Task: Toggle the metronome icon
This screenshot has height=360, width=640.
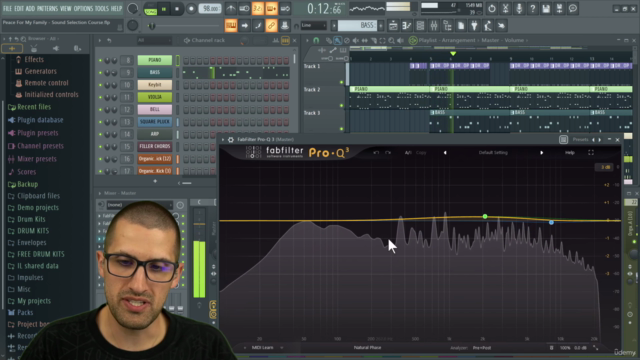Action: [231, 9]
